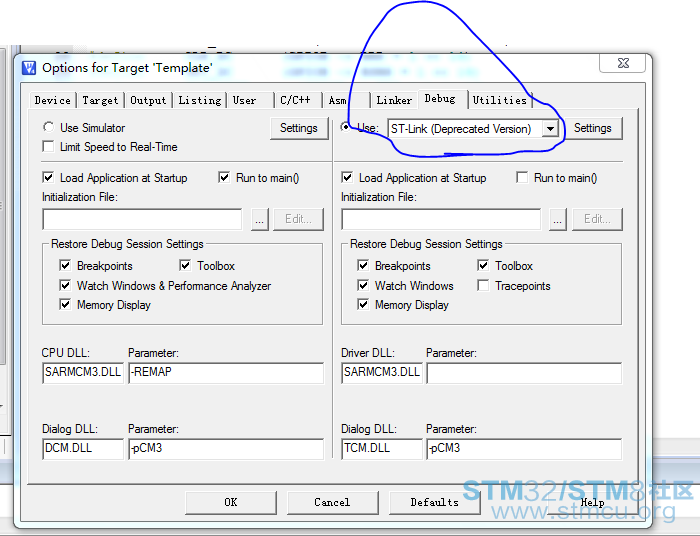Image resolution: width=700 pixels, height=536 pixels.
Task: Toggle hardware Load Application at Startup
Action: click(347, 178)
